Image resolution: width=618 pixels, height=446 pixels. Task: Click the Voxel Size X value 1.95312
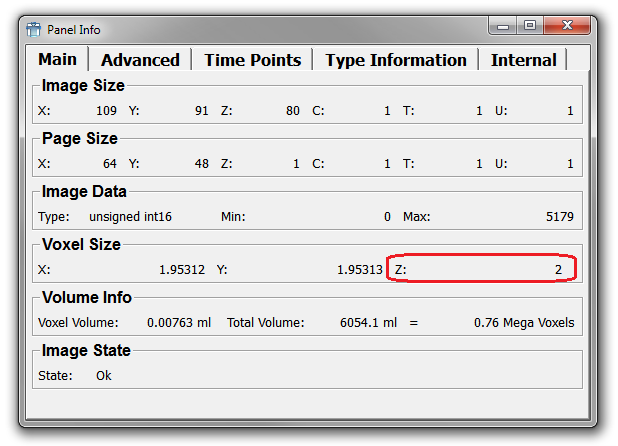[x=182, y=270]
